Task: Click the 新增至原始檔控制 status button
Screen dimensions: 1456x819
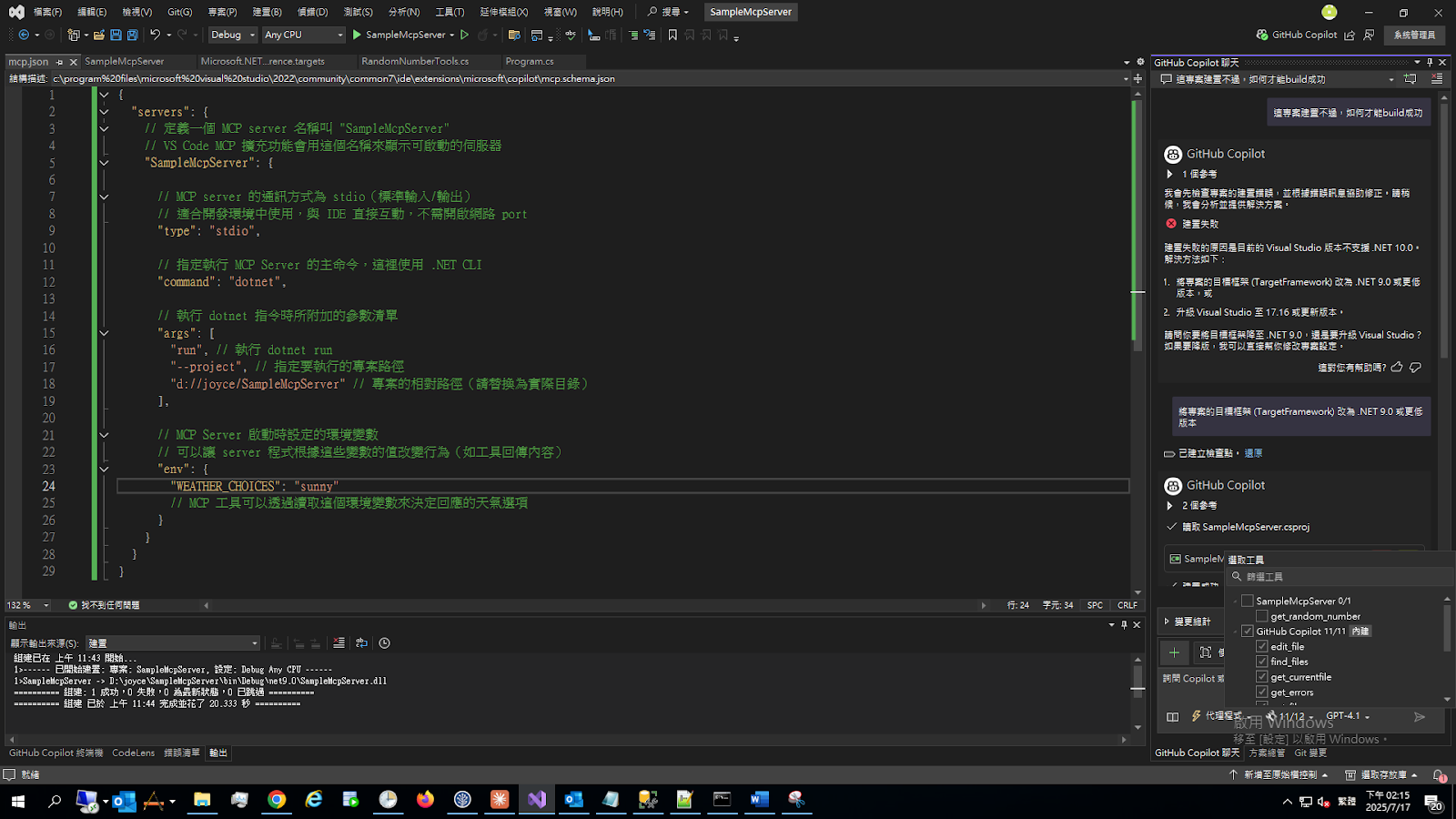Action: tap(1278, 774)
